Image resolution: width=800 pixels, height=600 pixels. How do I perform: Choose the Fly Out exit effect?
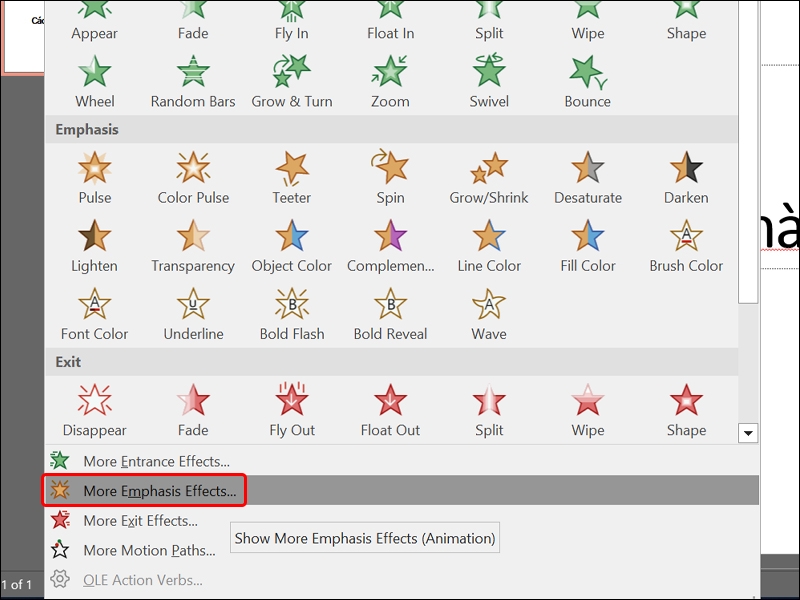(291, 411)
